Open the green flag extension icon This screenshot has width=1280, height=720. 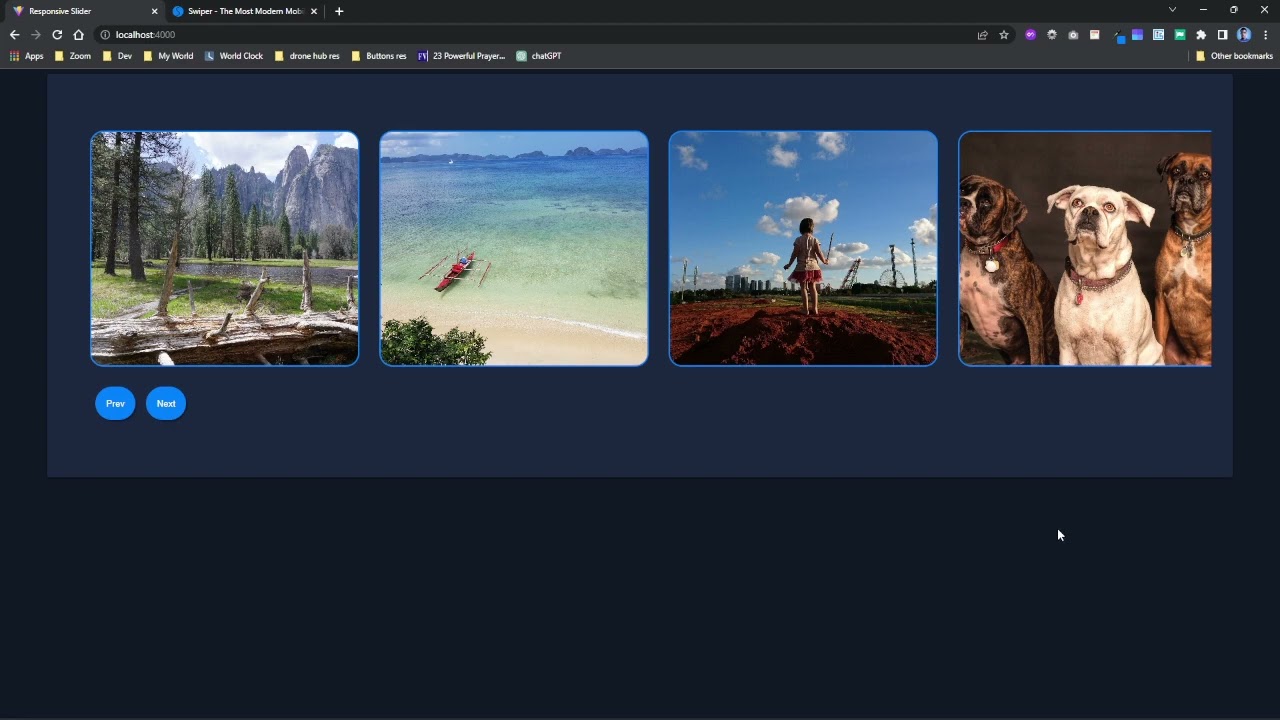[x=1180, y=35]
